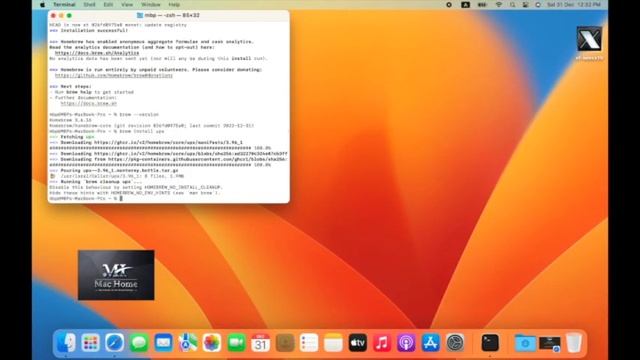Screen dimensions: 640x360
Task: Open Mail app in the Dock
Action: tap(163, 342)
